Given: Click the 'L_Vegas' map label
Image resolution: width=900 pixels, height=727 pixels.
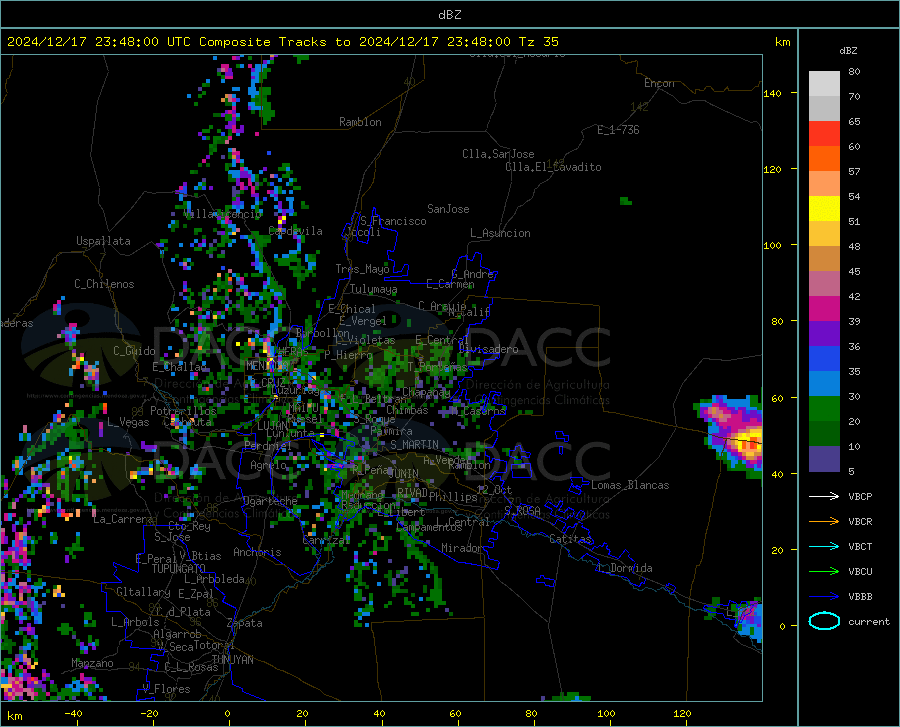Looking at the screenshot, I should 128,422.
